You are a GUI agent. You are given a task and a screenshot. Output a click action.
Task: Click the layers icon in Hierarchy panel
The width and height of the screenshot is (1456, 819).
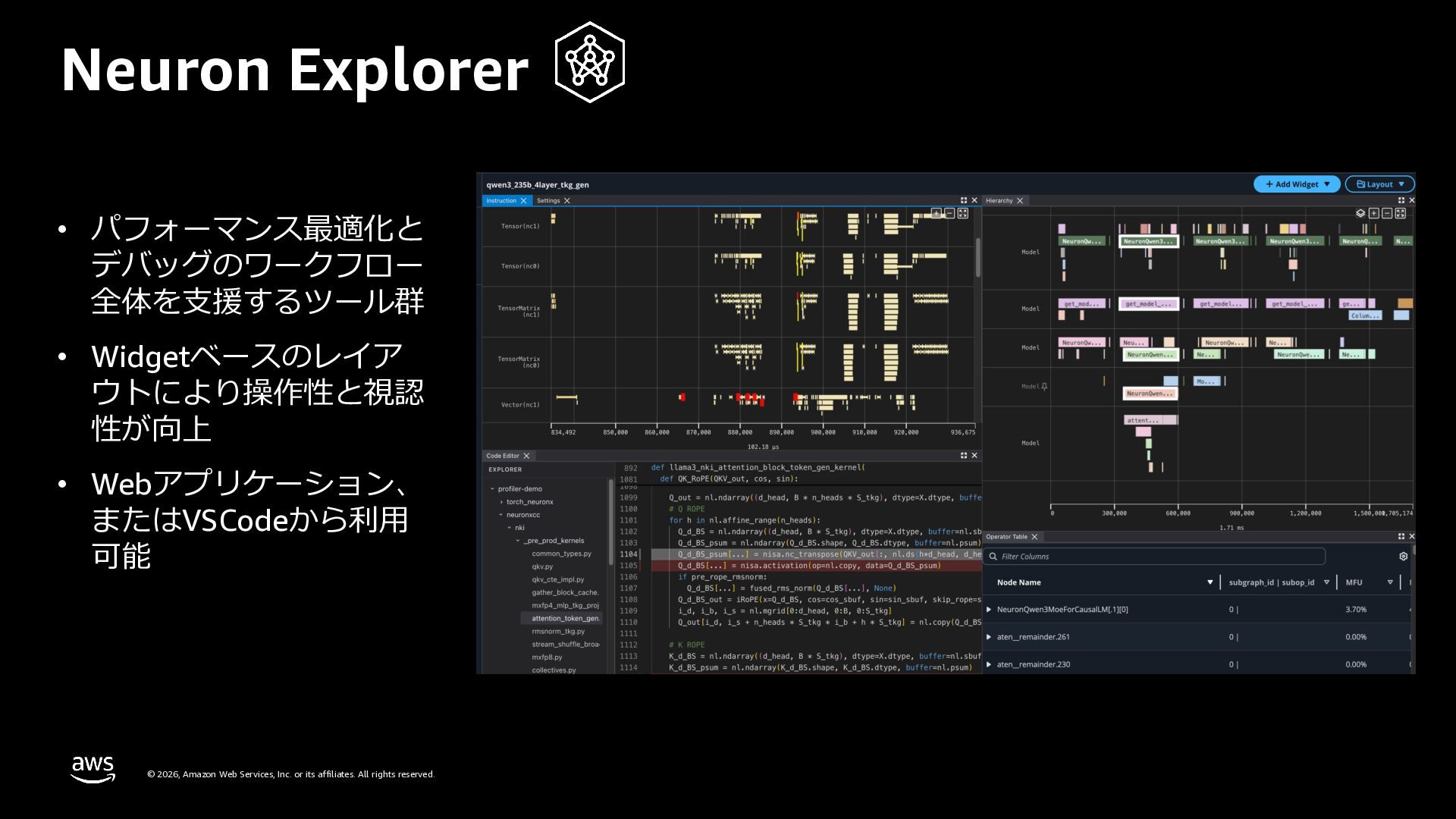point(1360,213)
